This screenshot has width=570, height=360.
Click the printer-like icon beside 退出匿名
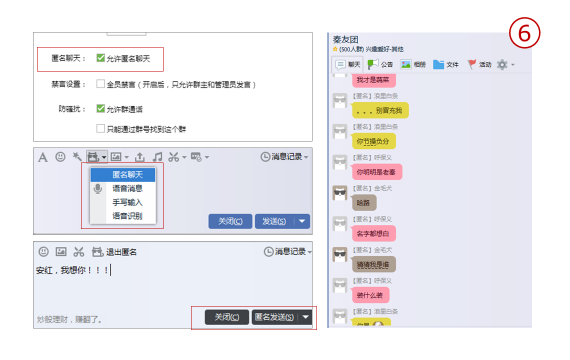pos(98,252)
